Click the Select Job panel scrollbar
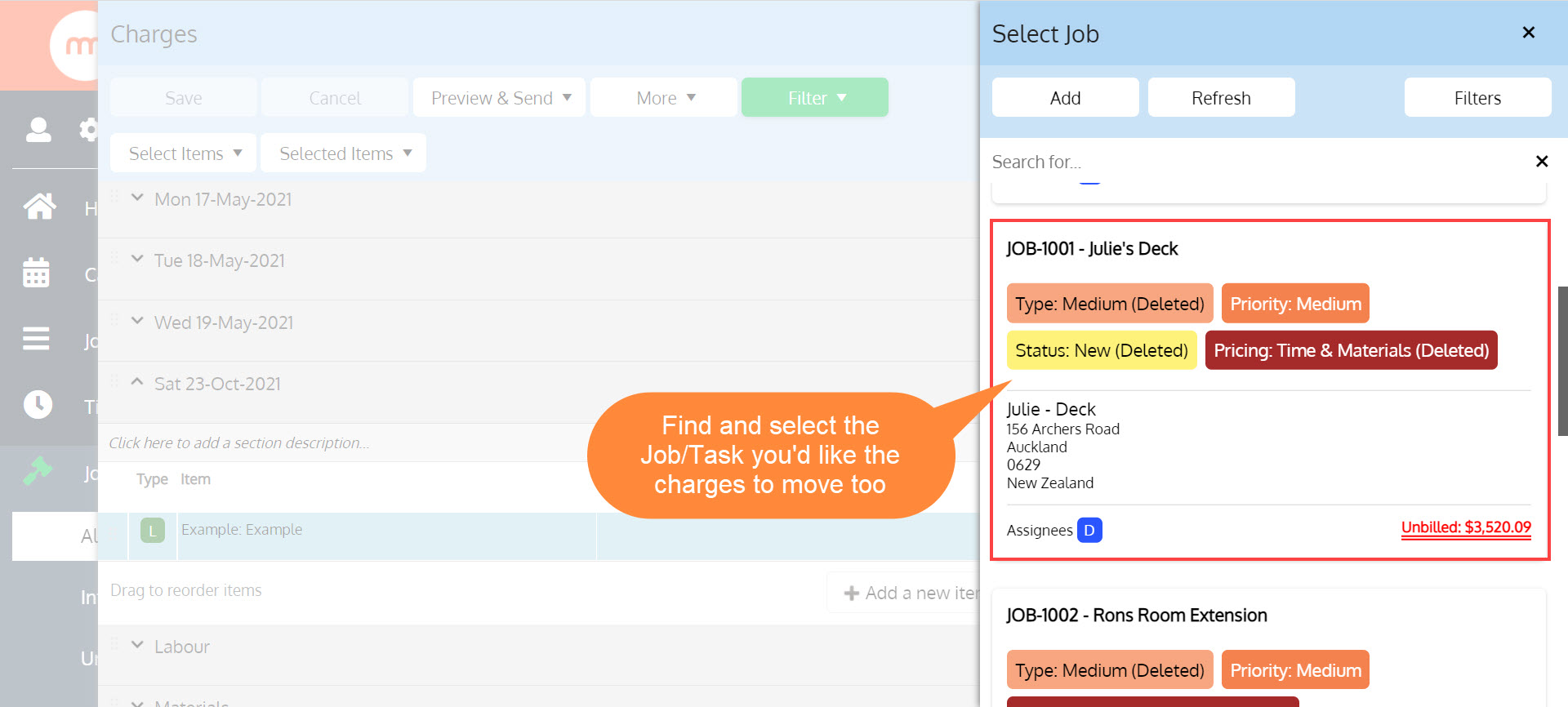This screenshot has height=707, width=1568. point(1563,361)
